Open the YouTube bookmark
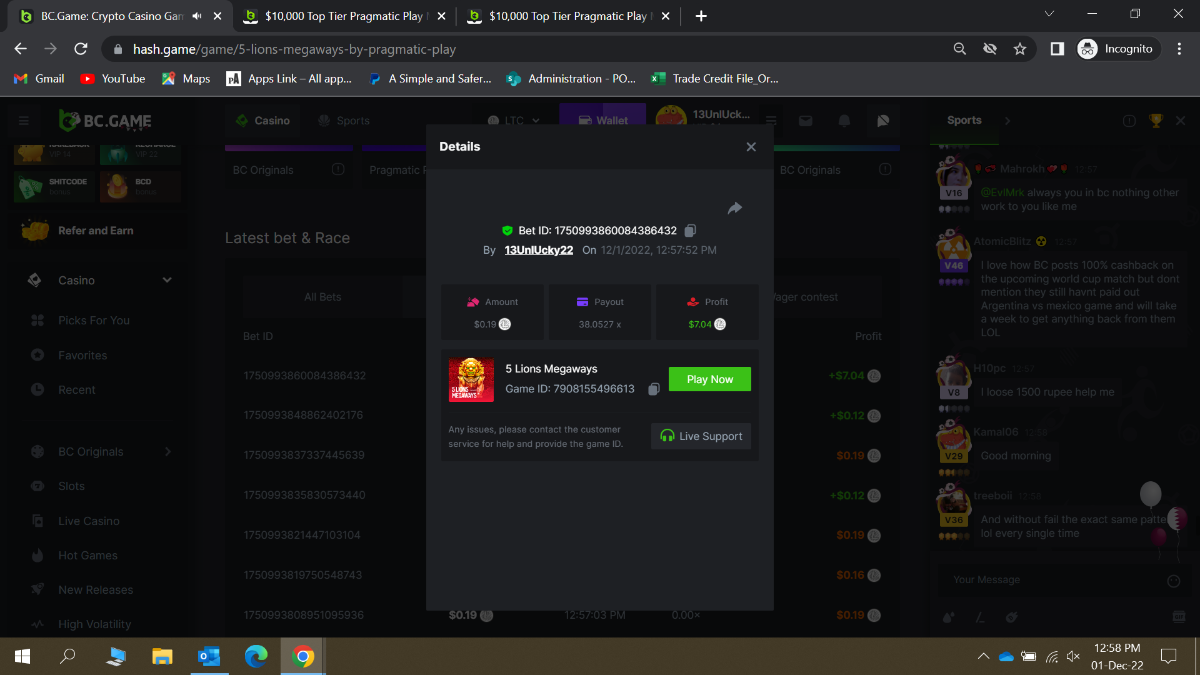 pos(112,78)
